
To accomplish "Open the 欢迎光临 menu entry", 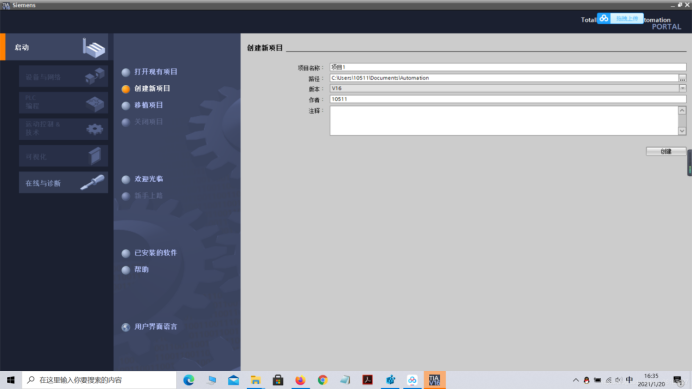I will [x=148, y=179].
